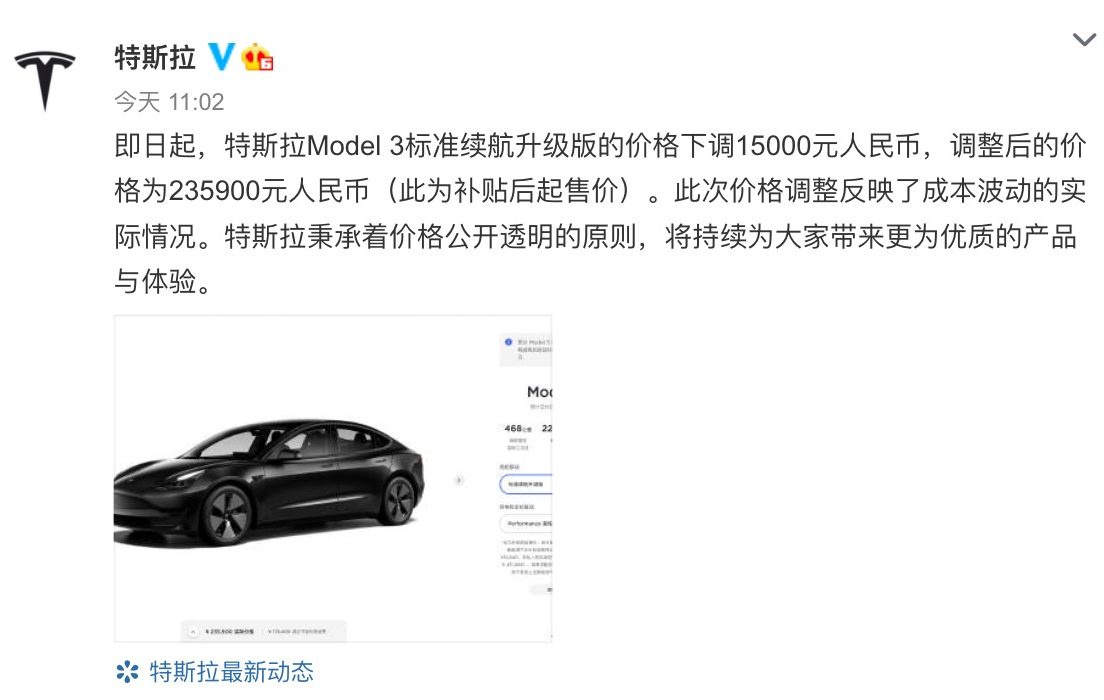Open the Tesla logo profile avatar
The width and height of the screenshot is (1104, 700).
44,79
